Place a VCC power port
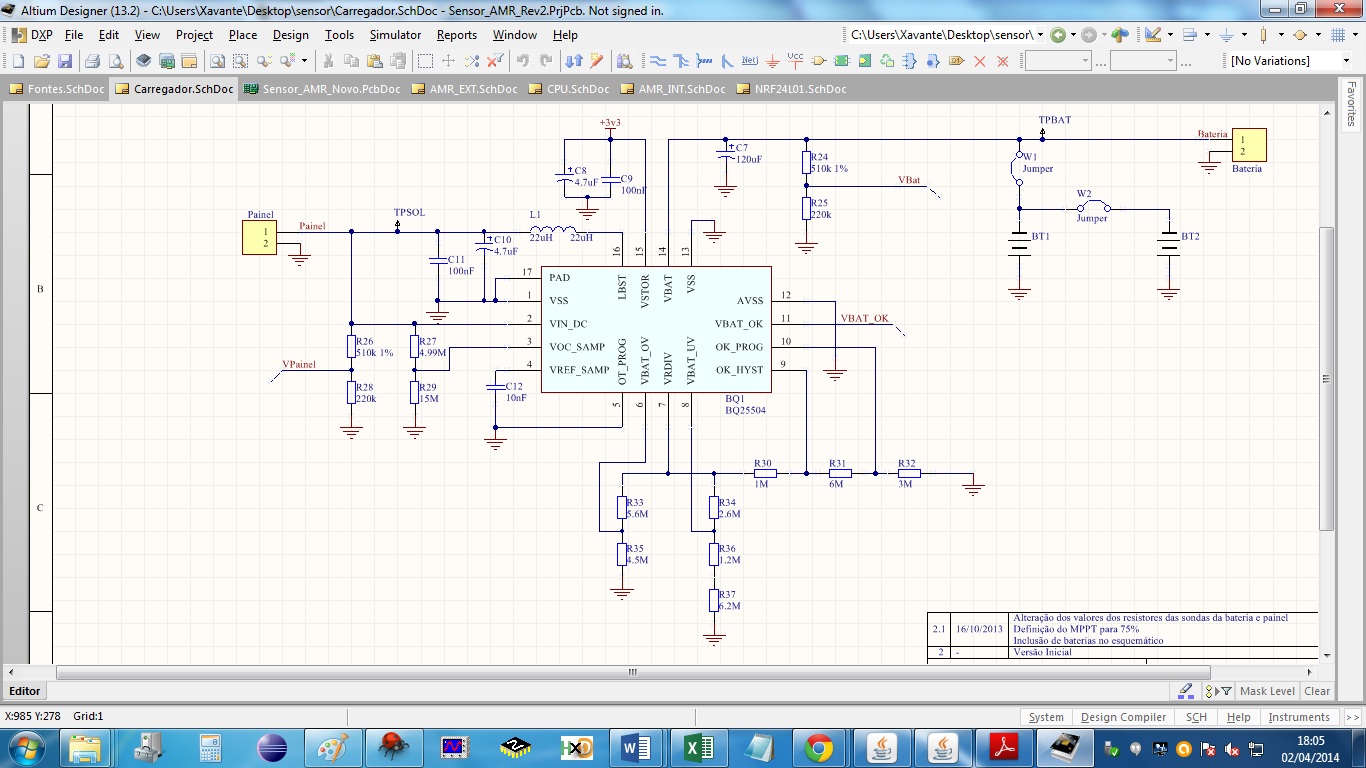Image resolution: width=1366 pixels, height=768 pixels. coord(795,60)
